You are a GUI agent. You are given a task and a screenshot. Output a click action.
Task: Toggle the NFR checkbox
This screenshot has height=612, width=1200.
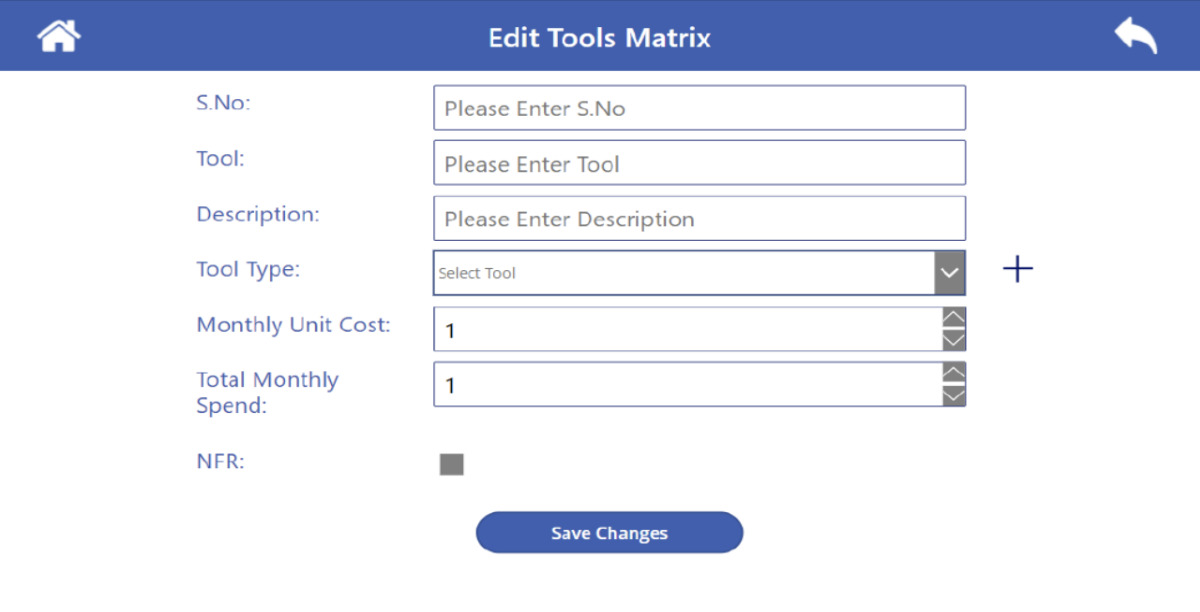451,463
